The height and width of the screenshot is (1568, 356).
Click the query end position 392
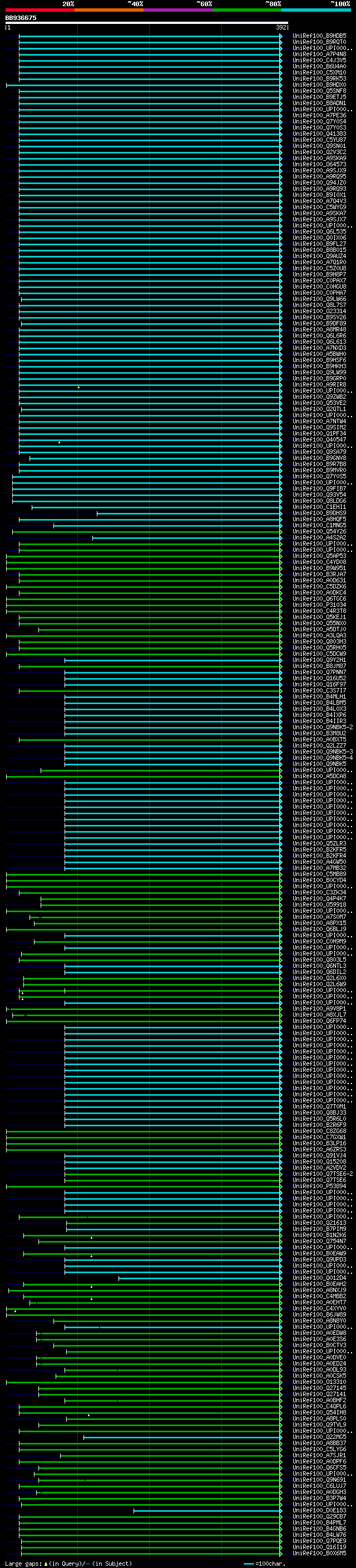coord(280,27)
